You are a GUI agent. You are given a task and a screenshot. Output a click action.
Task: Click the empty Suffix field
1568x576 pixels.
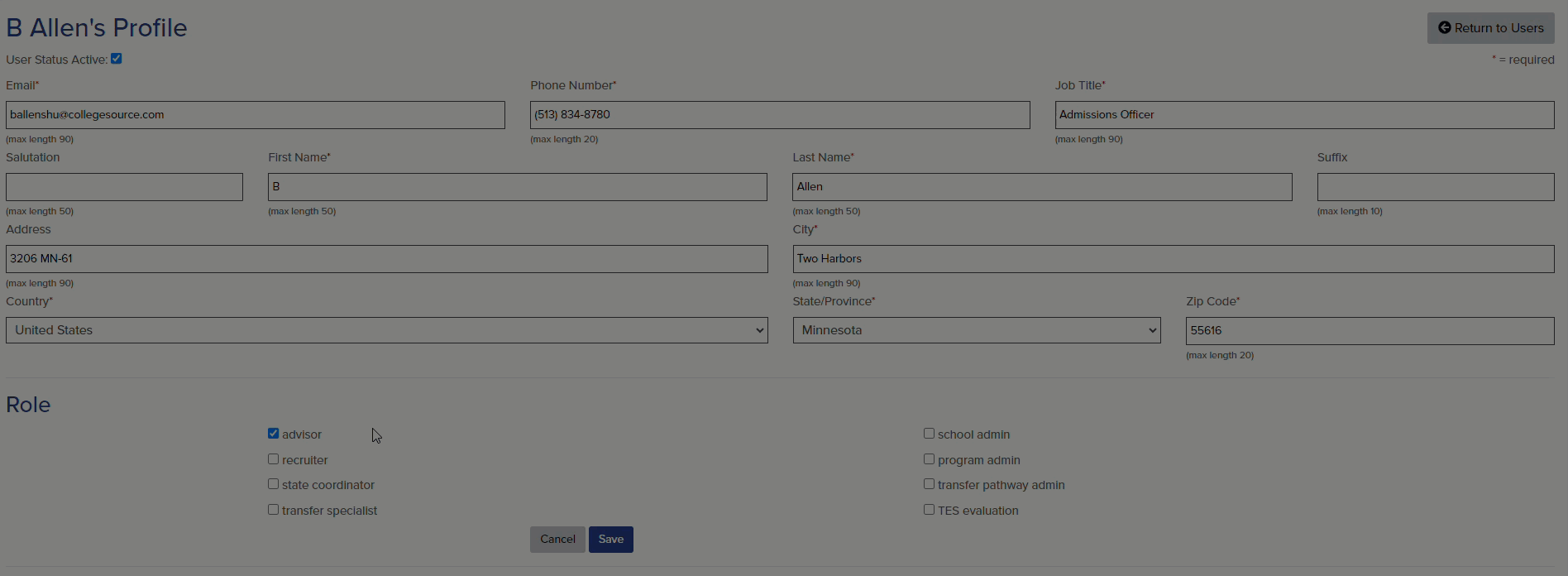1436,187
